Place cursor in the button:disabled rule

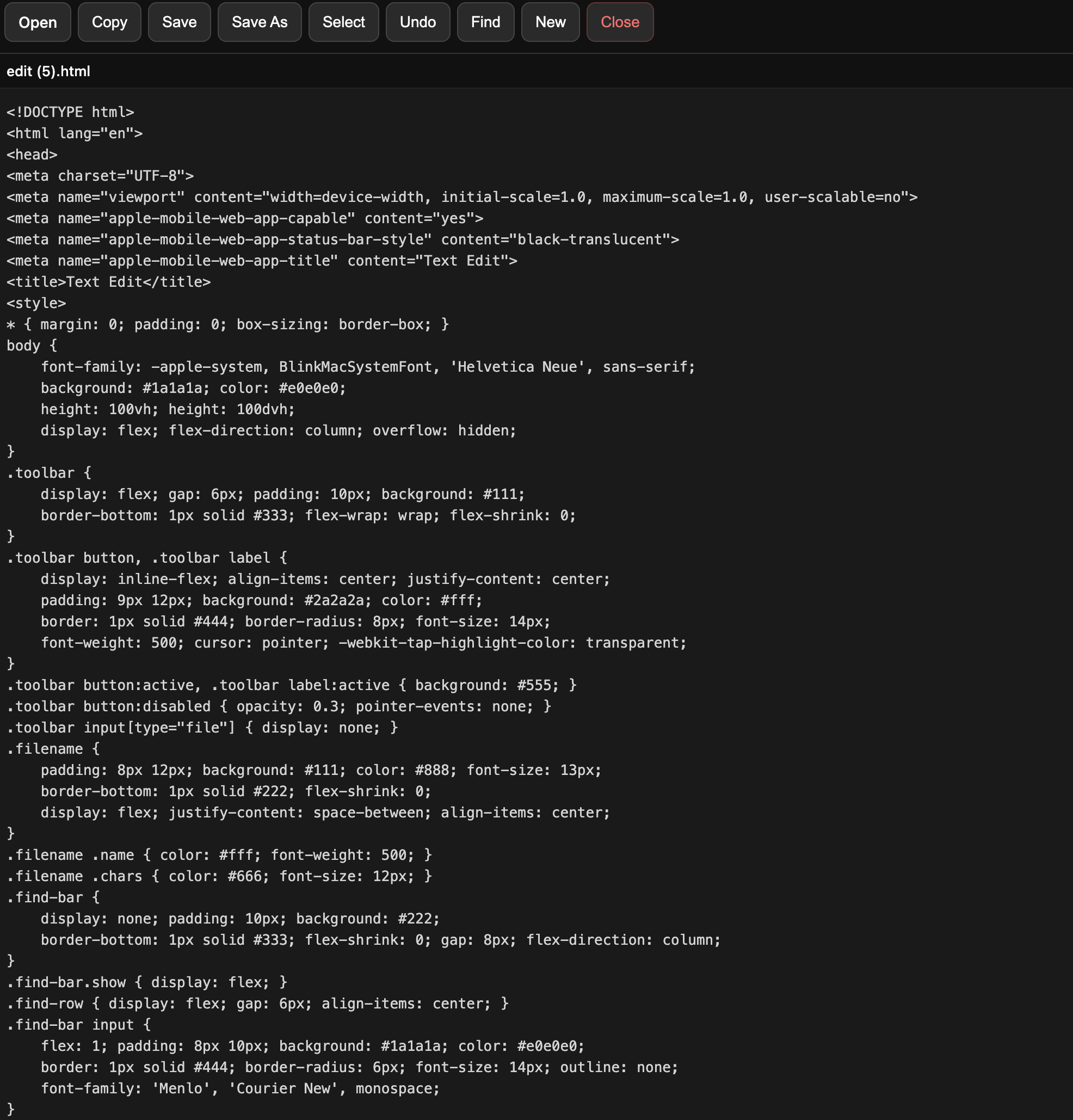pyautogui.click(x=277, y=706)
